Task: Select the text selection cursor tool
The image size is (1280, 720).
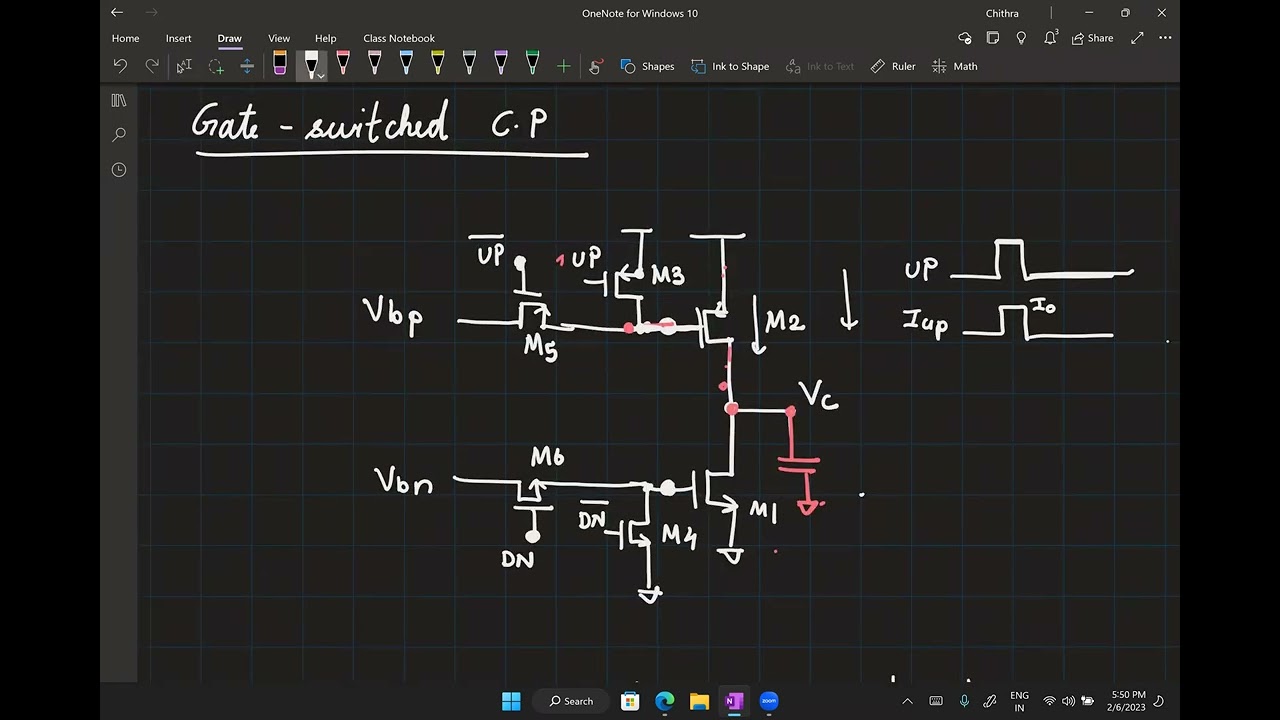Action: (x=184, y=66)
